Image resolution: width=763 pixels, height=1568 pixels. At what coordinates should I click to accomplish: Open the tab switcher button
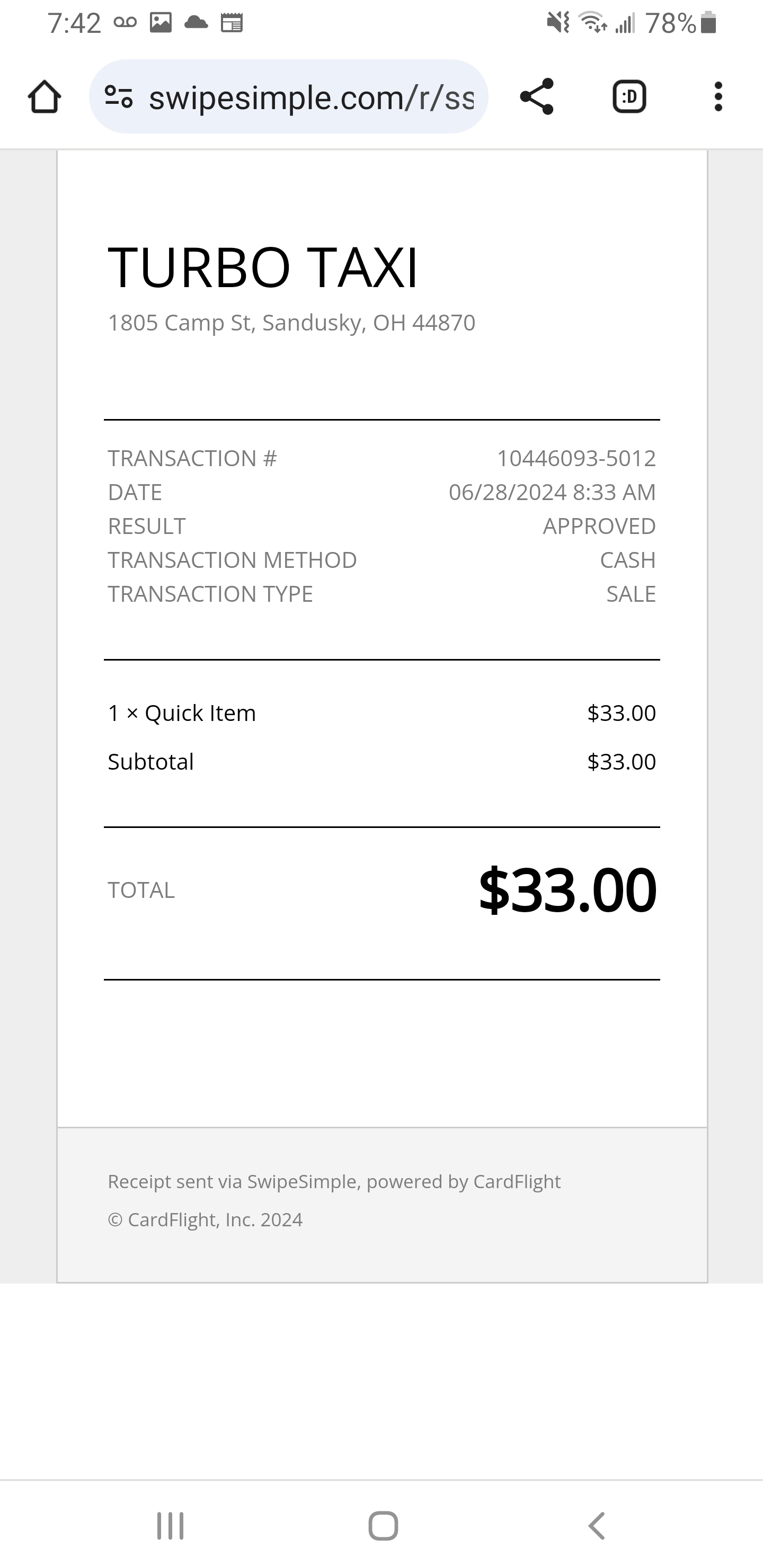pyautogui.click(x=628, y=97)
